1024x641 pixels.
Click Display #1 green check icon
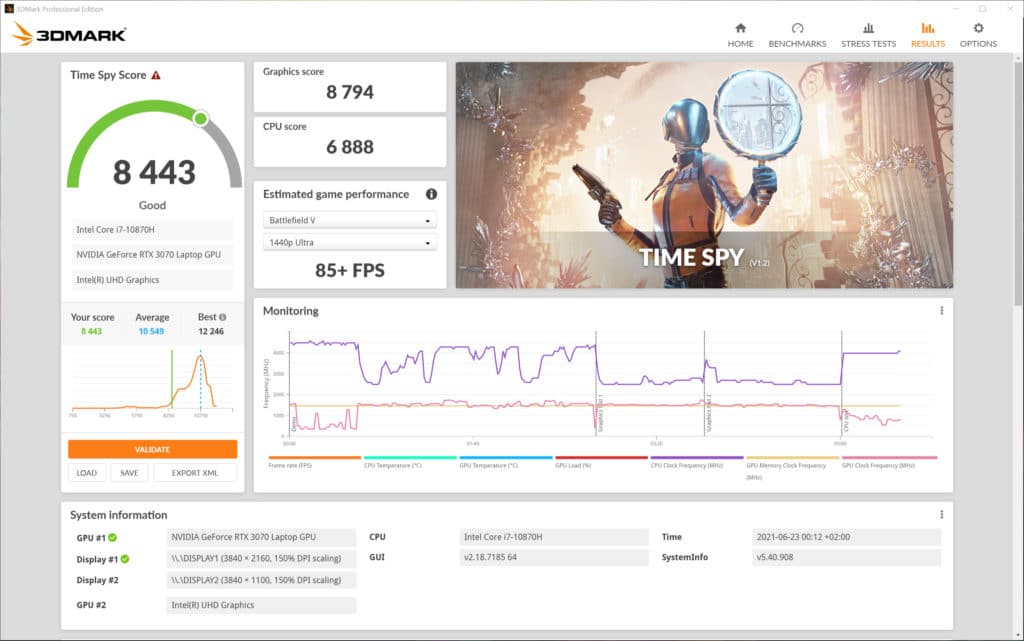tap(125, 559)
